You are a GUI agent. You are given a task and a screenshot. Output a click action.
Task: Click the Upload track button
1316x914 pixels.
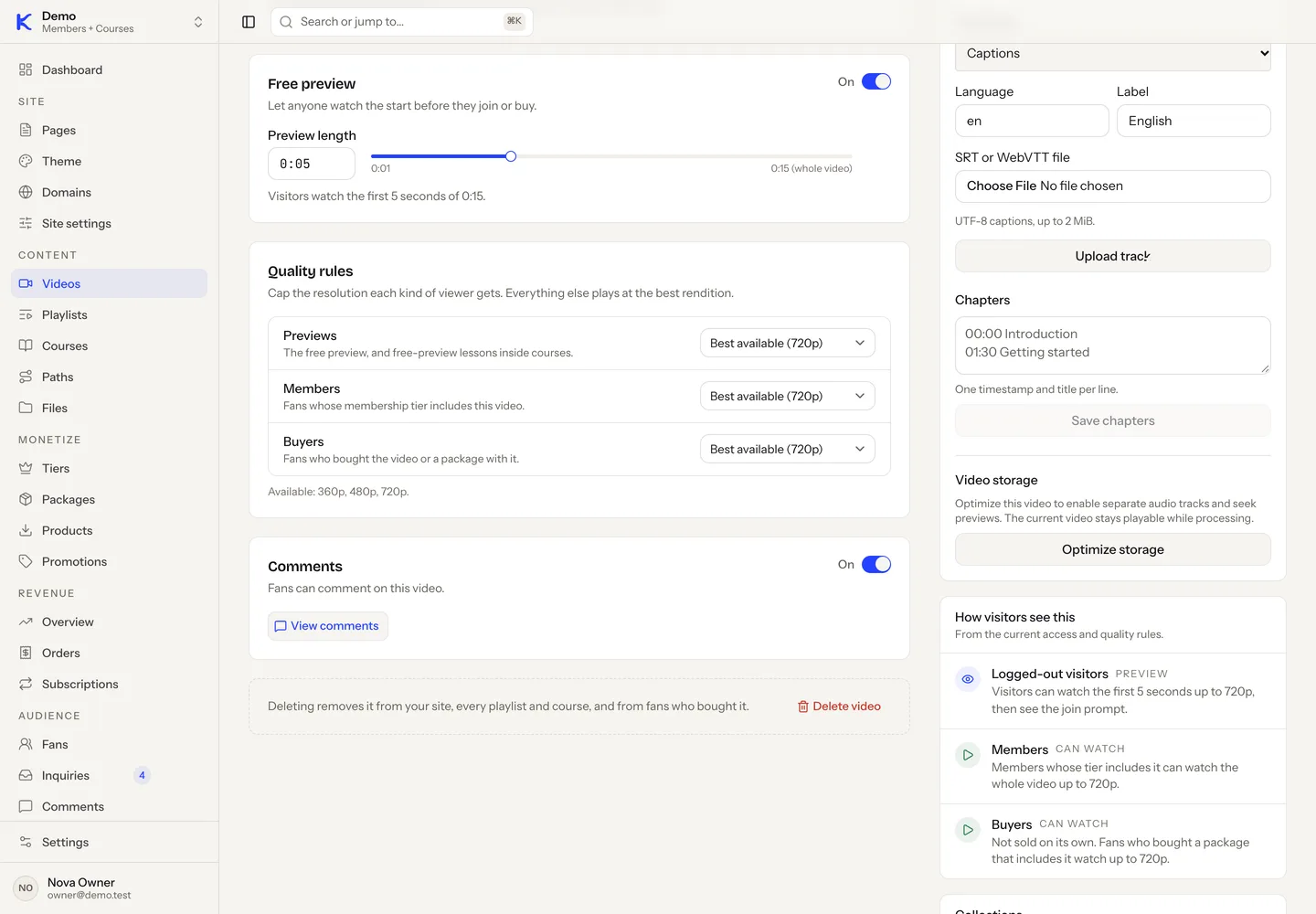(1113, 256)
